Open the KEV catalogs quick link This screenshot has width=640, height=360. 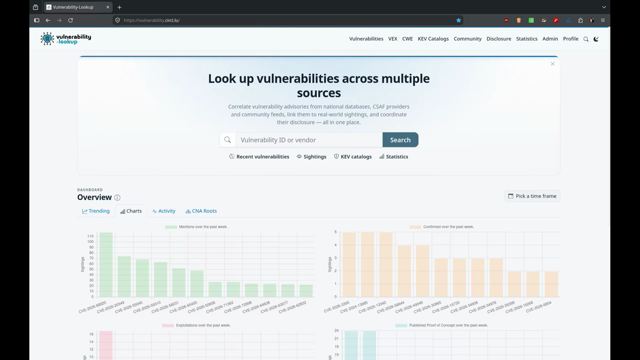(353, 157)
